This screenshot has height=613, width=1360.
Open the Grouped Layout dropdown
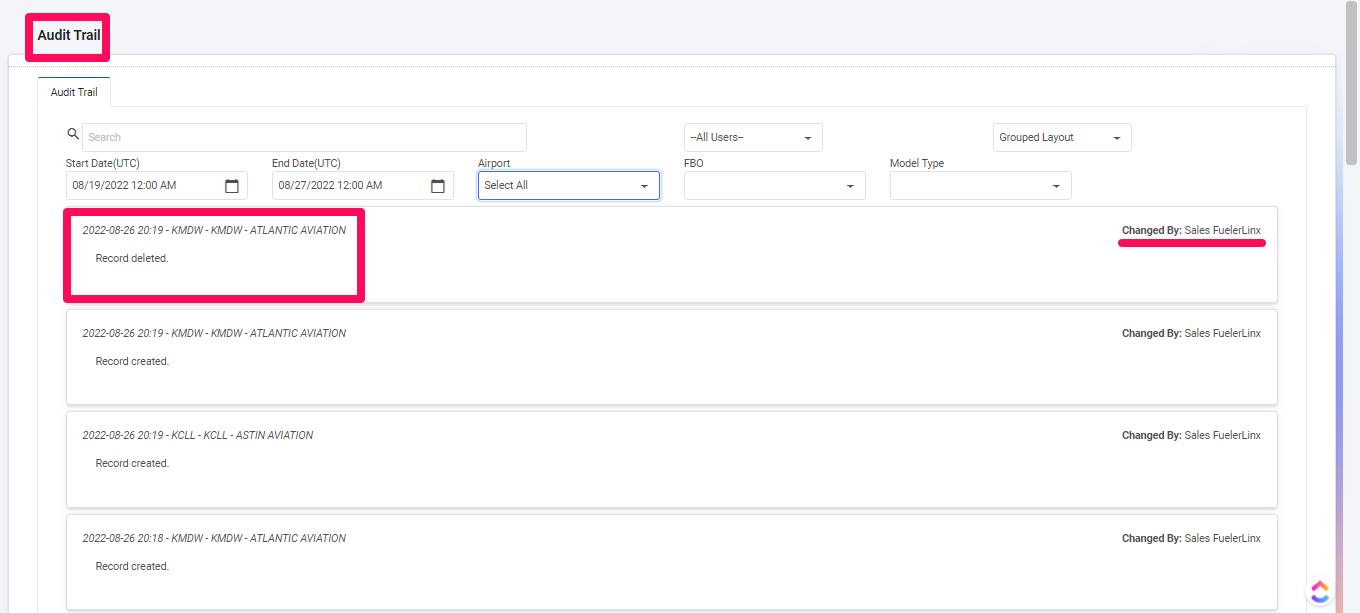1062,138
